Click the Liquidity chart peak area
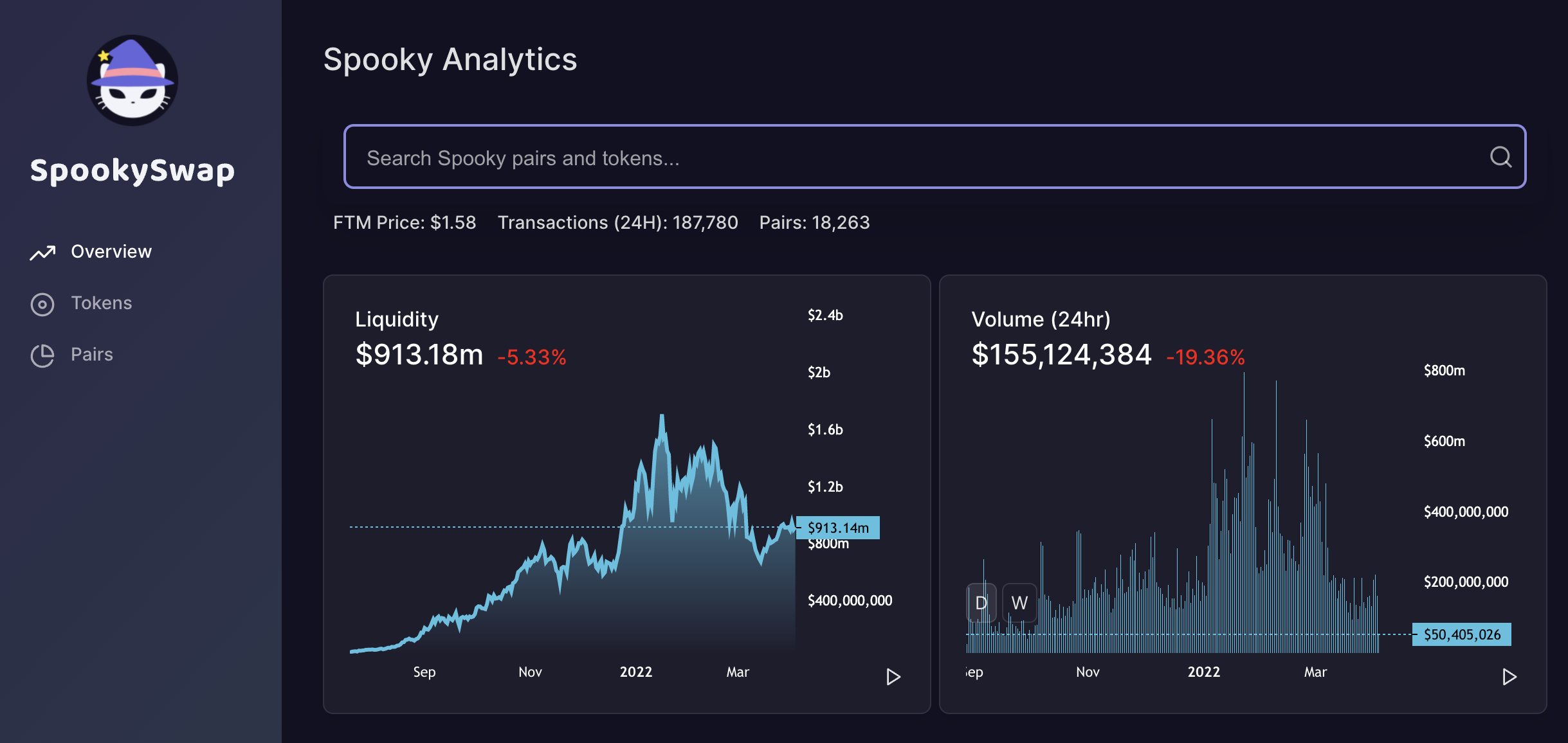1568x743 pixels. [662, 424]
